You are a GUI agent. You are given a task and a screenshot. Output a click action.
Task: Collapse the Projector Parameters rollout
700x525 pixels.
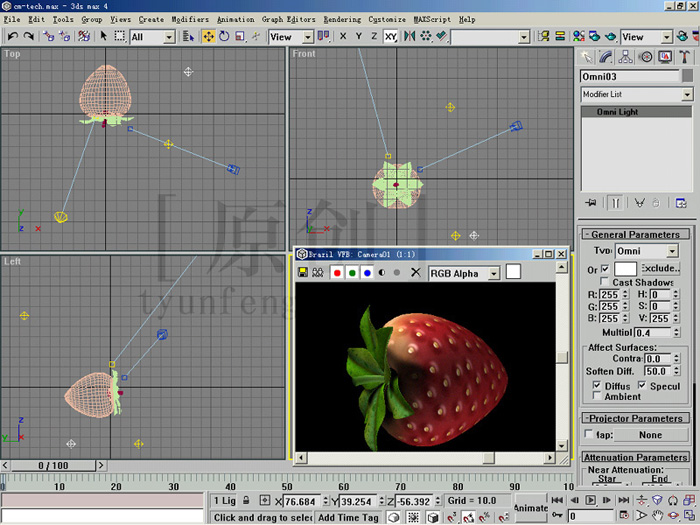[636, 418]
